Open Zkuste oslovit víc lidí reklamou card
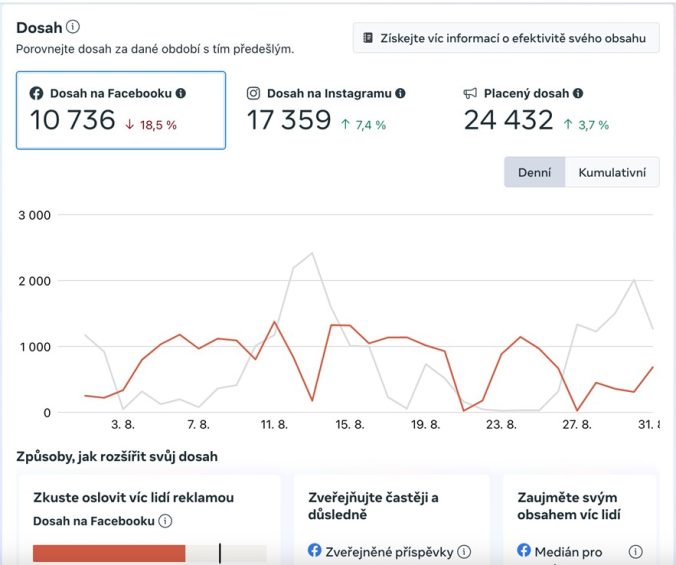 coord(150,497)
